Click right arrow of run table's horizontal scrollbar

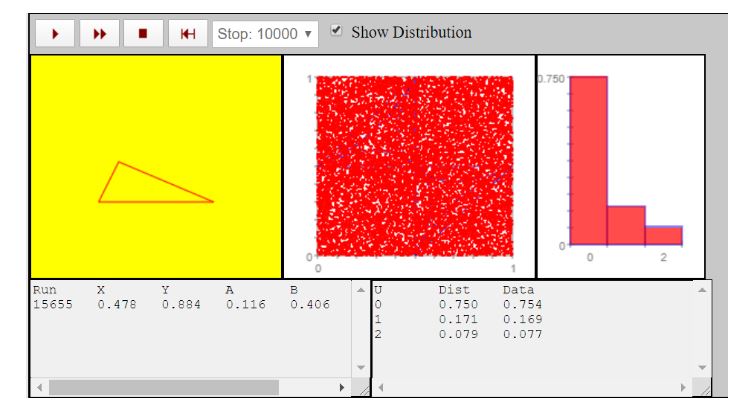tap(342, 387)
